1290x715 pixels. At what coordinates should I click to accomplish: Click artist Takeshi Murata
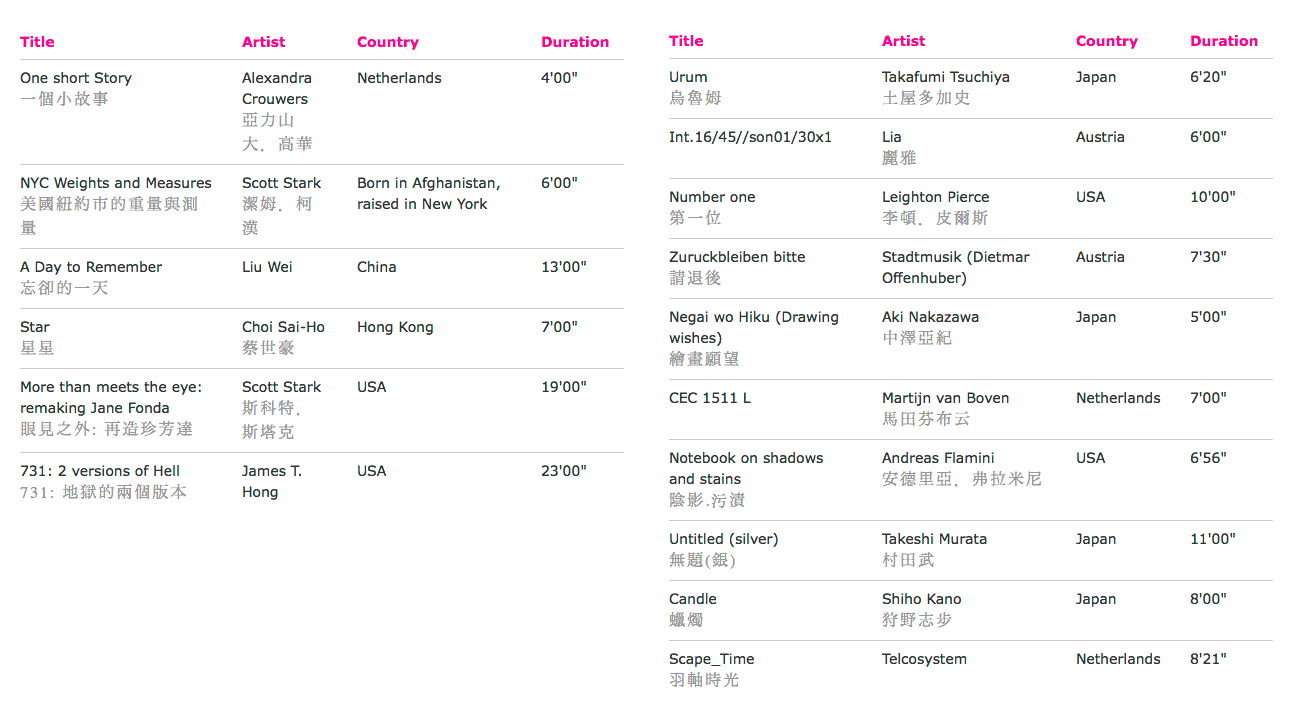(934, 539)
